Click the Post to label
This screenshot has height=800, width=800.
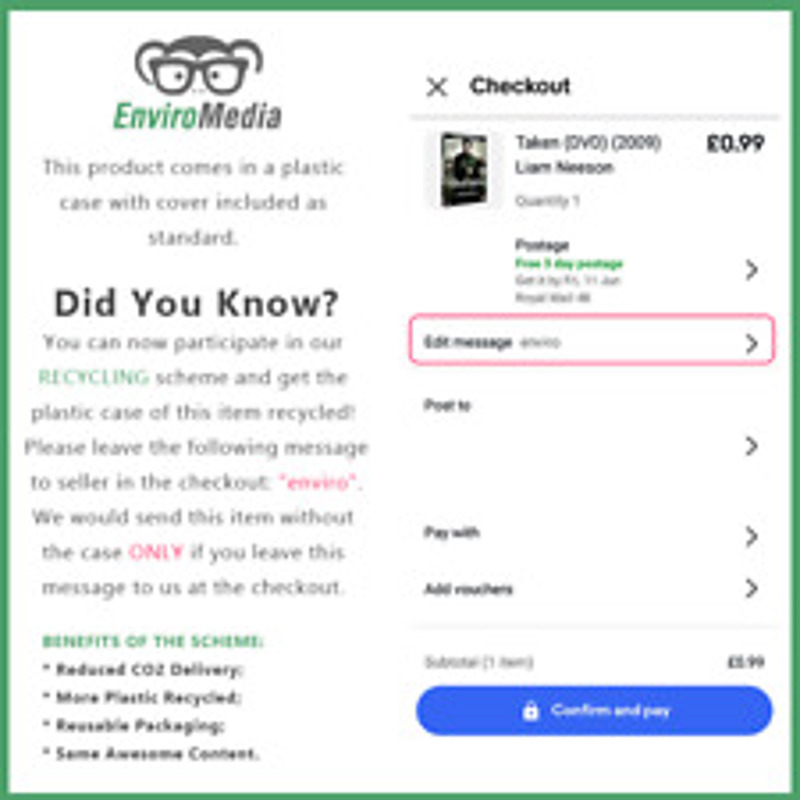click(447, 406)
